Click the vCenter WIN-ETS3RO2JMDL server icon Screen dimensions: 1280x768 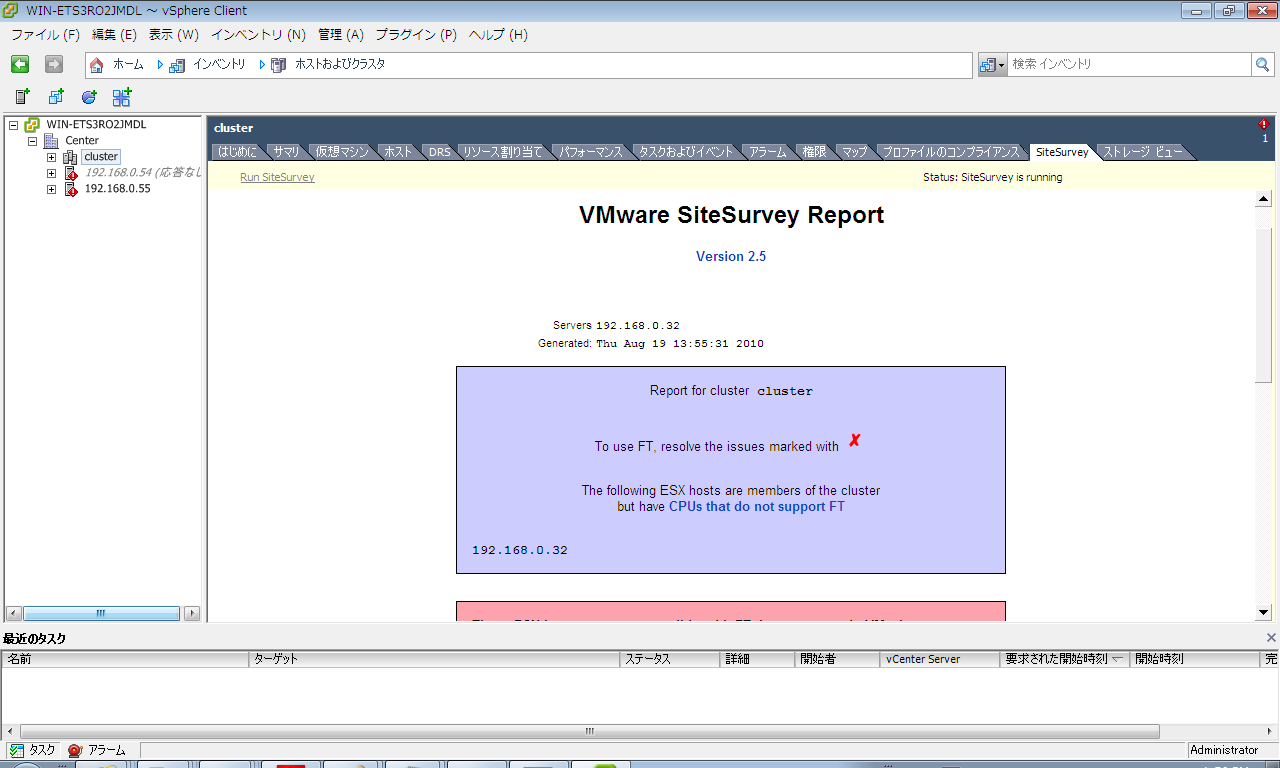[33, 125]
